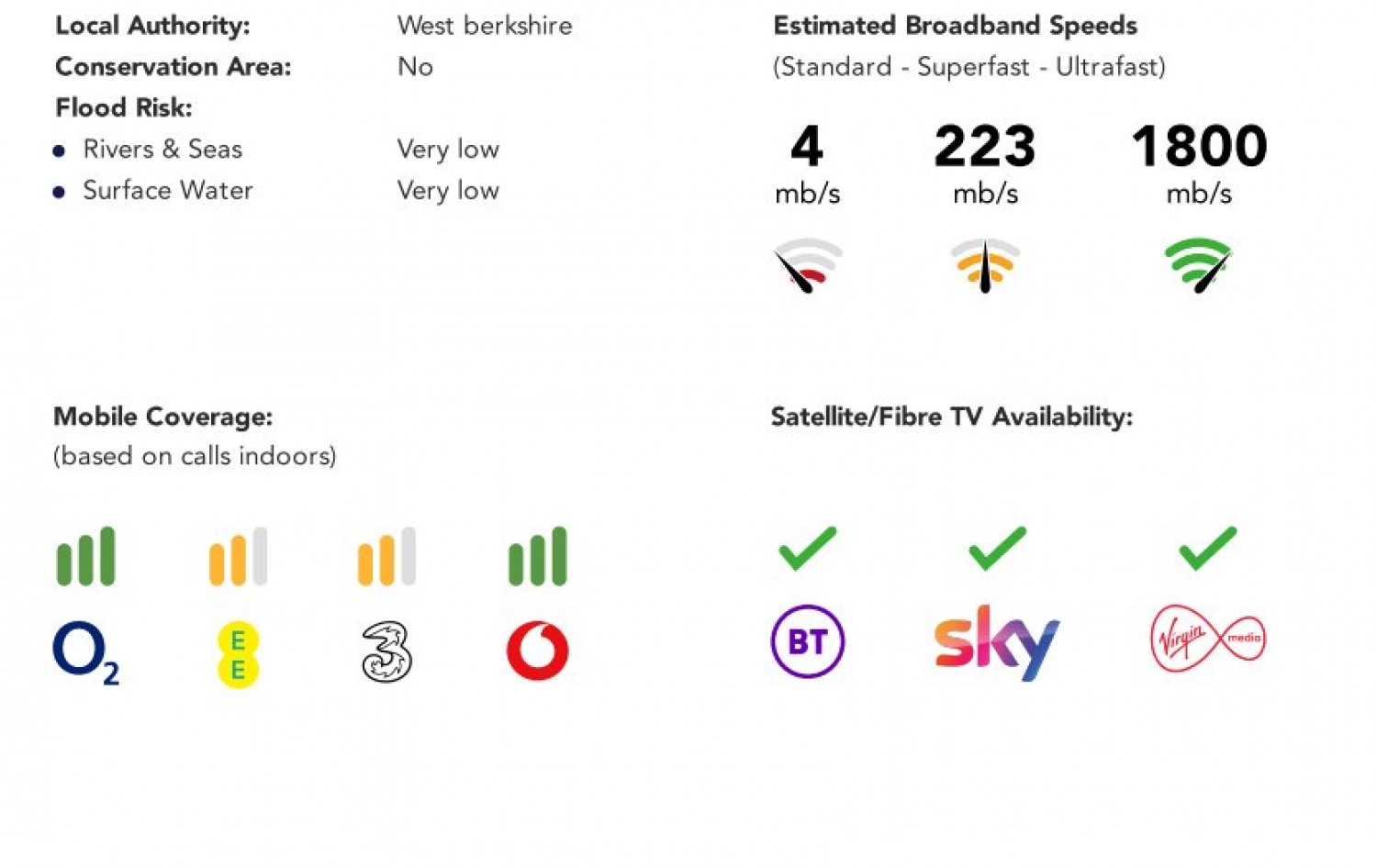The height and width of the screenshot is (868, 1377).
Task: Click the orange superfast speed gauge icon
Action: click(985, 265)
